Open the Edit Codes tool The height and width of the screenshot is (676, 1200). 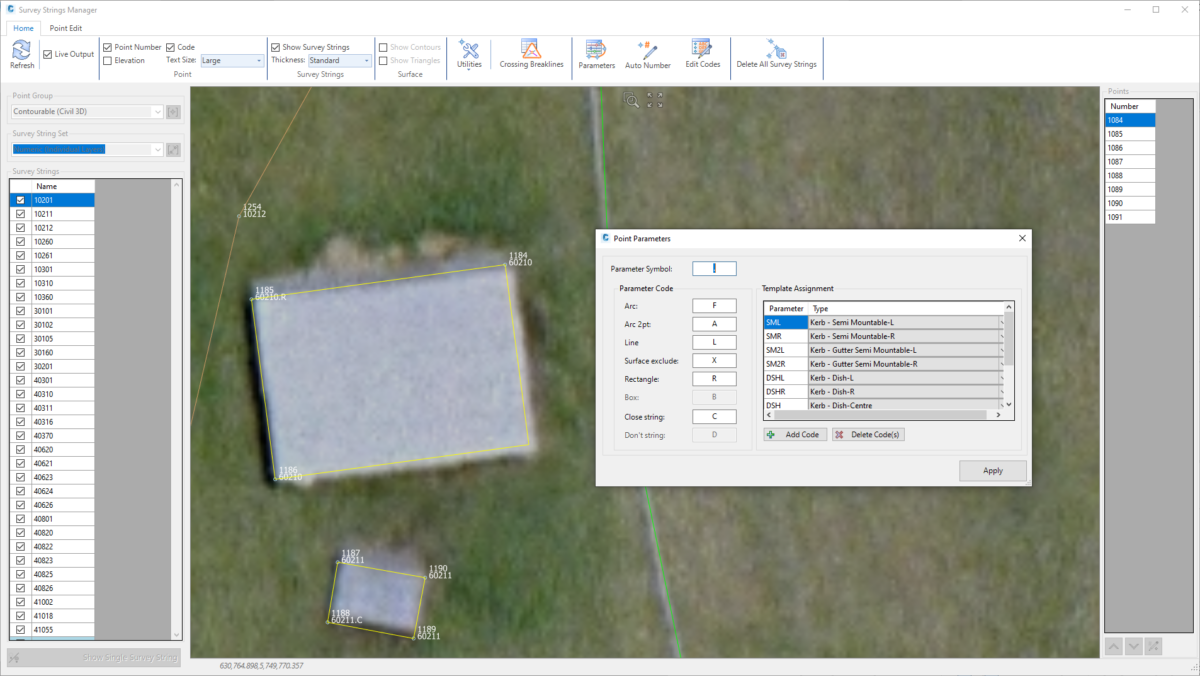[701, 53]
